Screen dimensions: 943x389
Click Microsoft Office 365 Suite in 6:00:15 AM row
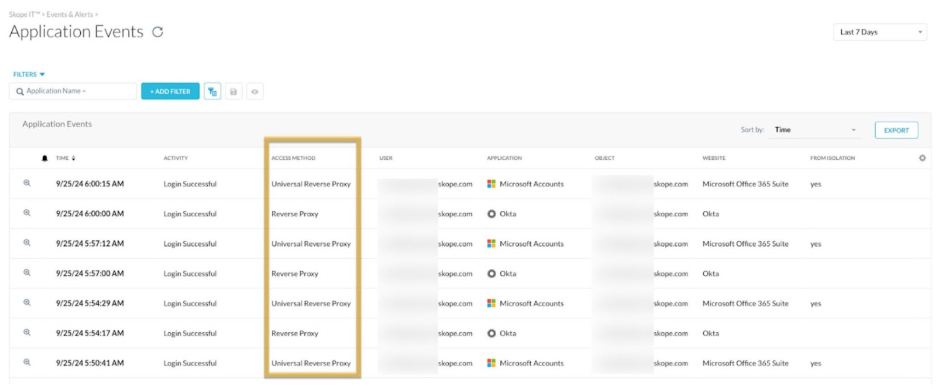[745, 184]
